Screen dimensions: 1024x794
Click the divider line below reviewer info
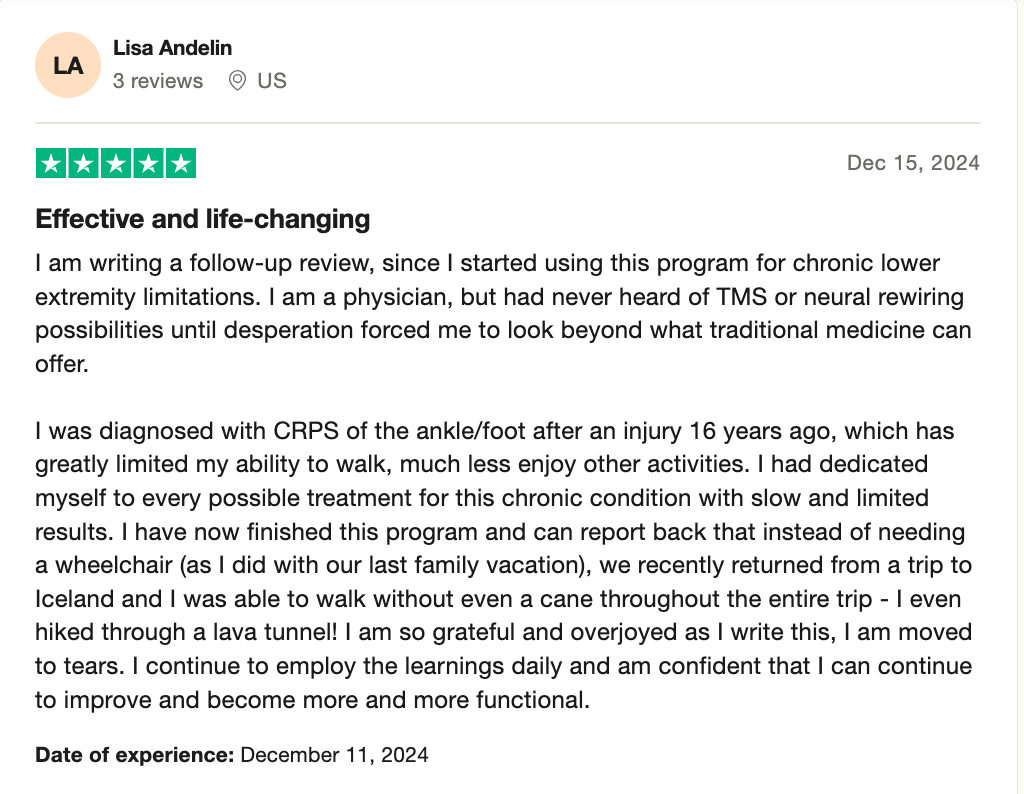coord(508,123)
